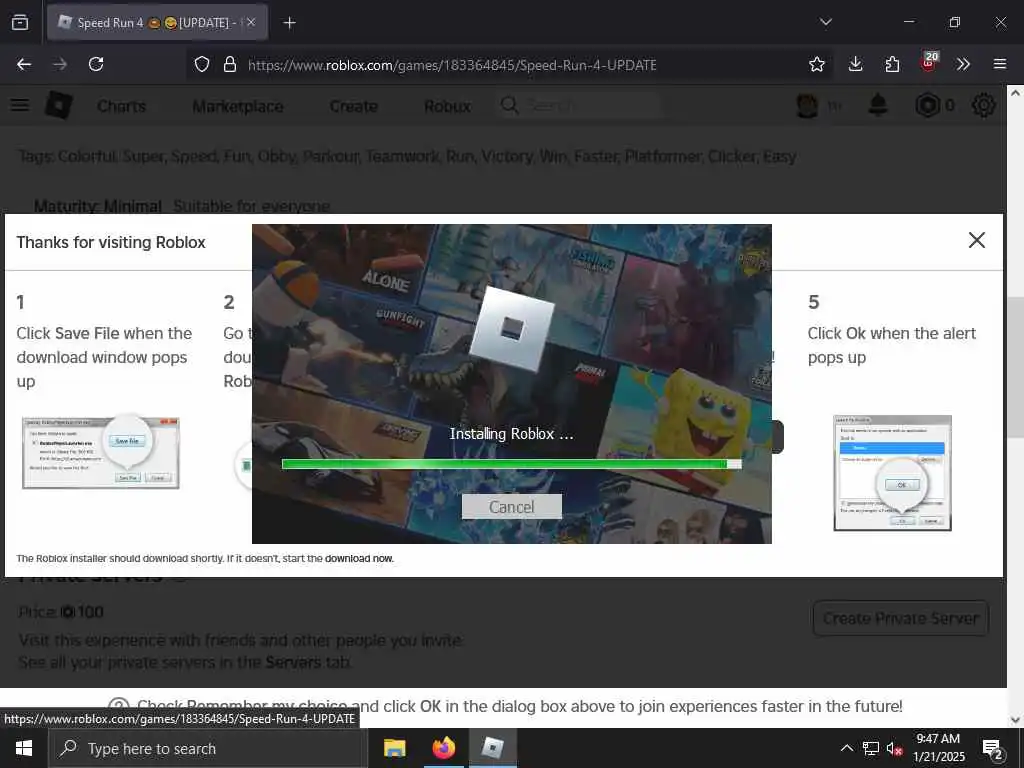Click the red extension with badge 20

coord(929,63)
